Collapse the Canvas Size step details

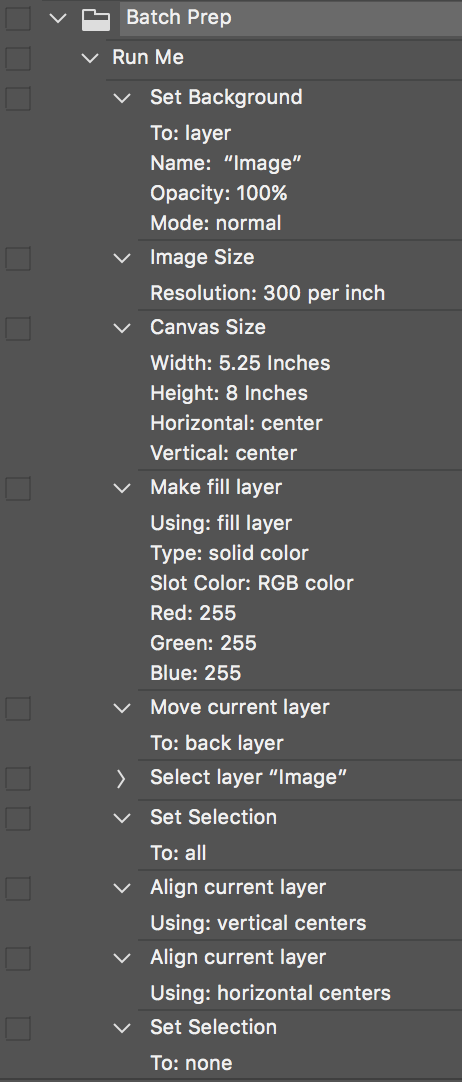[122, 328]
